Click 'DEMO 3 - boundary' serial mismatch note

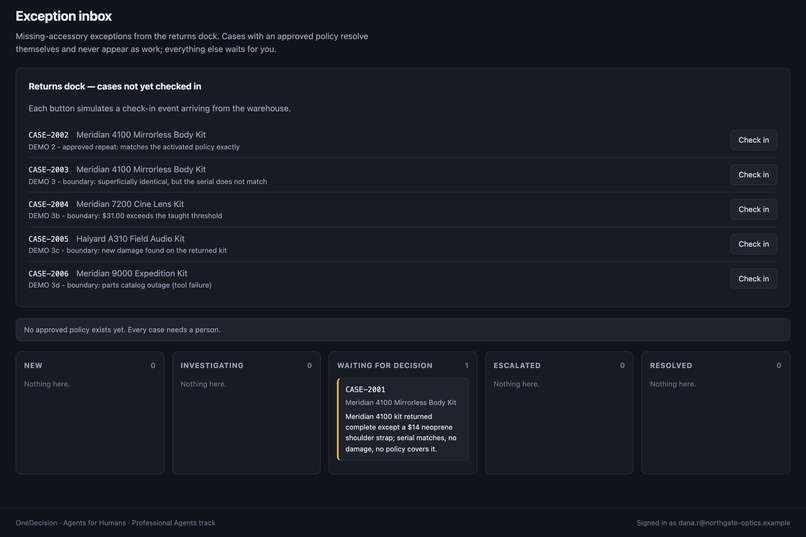[x=148, y=181]
